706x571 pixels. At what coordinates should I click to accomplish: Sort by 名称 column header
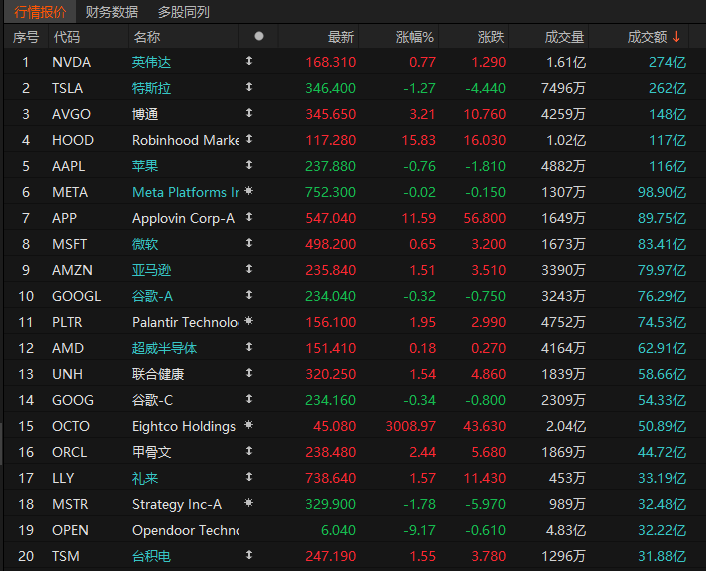[147, 37]
